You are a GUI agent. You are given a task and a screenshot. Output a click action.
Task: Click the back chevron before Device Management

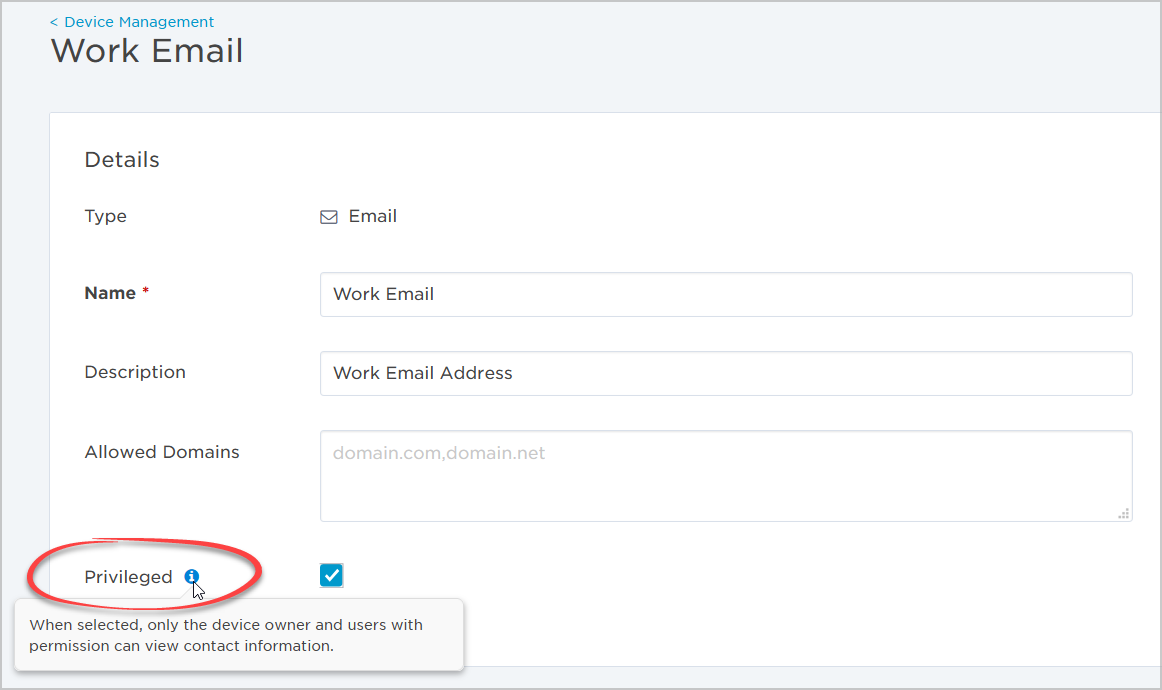coord(54,22)
